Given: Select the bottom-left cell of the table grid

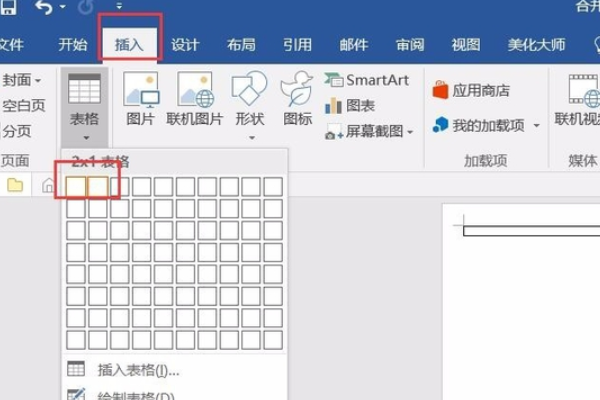Looking at the screenshot, I should tap(76, 340).
